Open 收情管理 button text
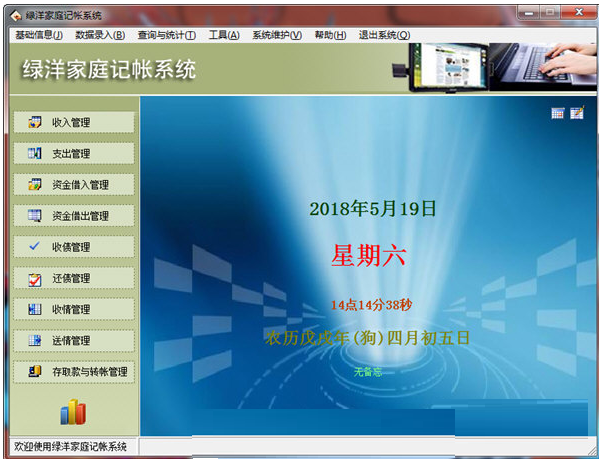Screen dimensions: 599x459 click(71, 309)
